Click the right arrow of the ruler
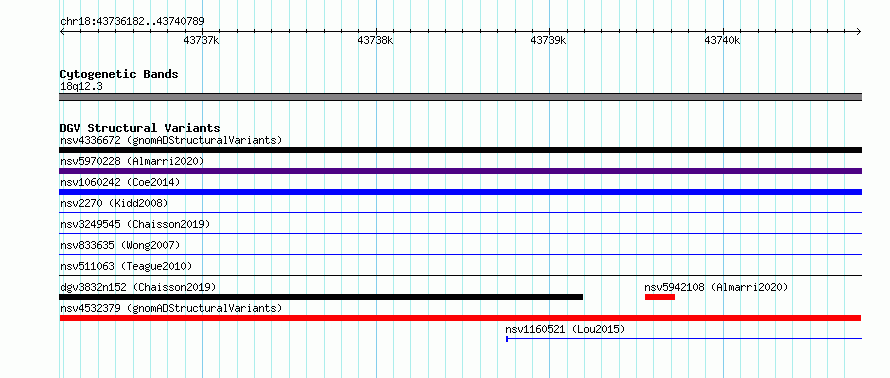890x378 pixels. point(858,31)
